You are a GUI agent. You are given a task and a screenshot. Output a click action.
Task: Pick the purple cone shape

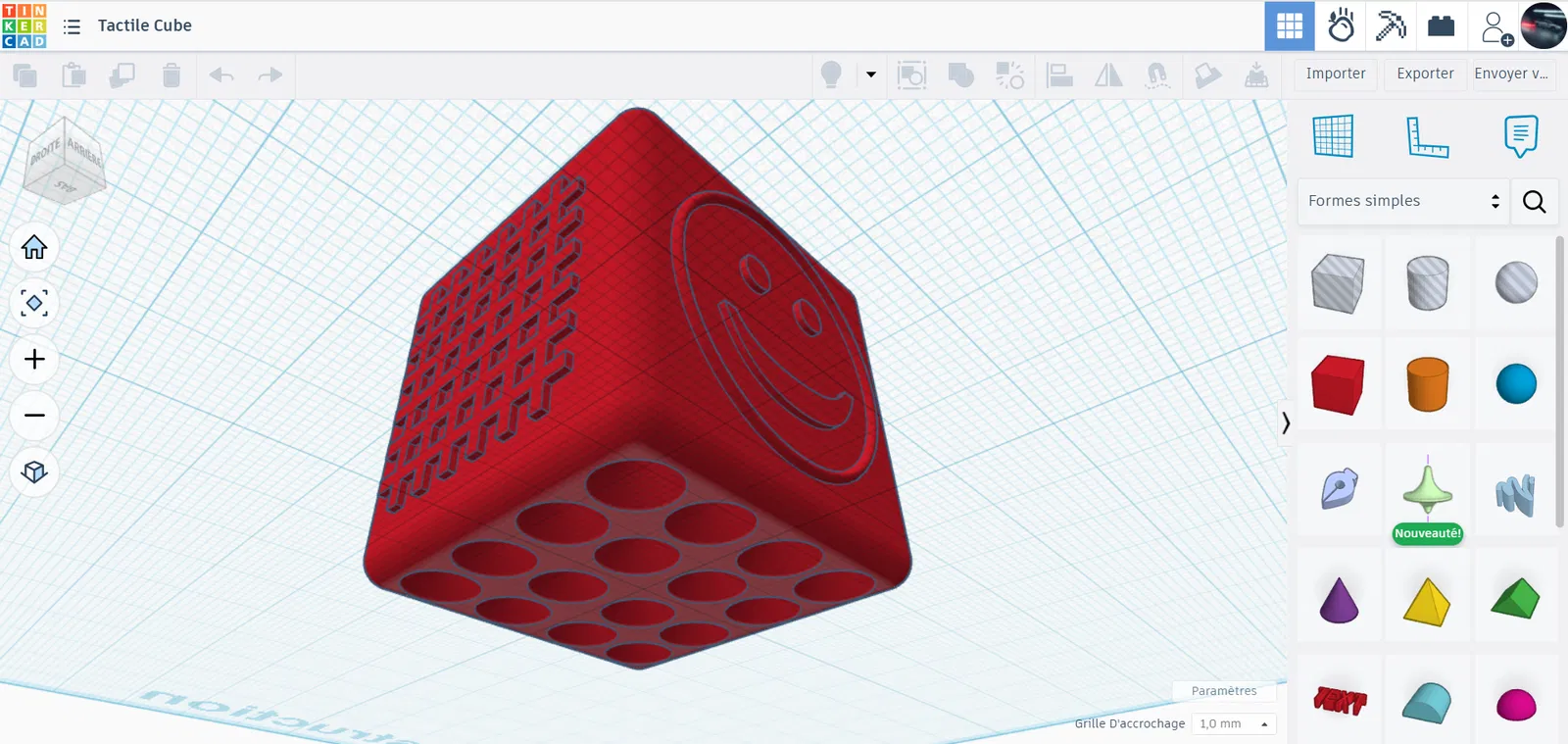tap(1339, 600)
